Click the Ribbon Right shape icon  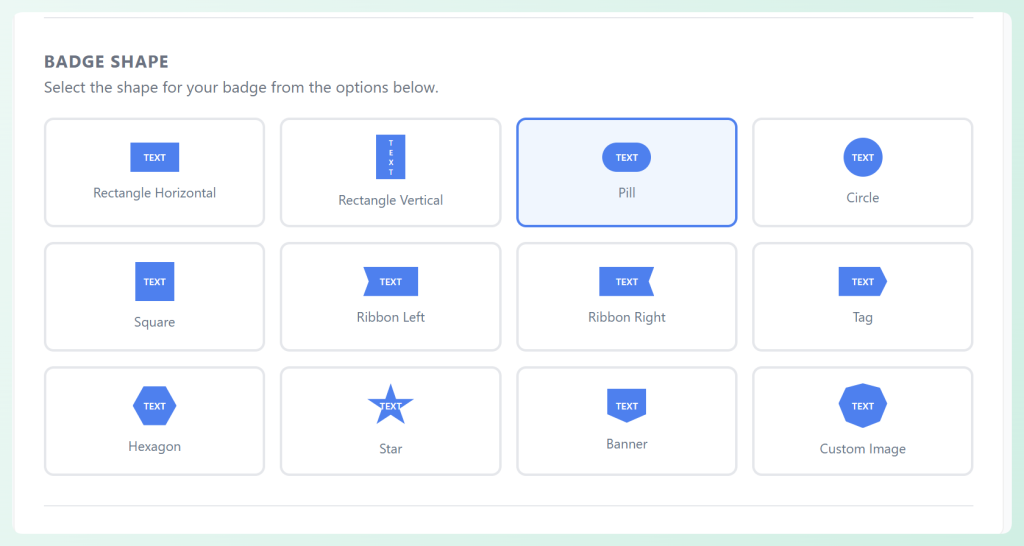point(626,281)
